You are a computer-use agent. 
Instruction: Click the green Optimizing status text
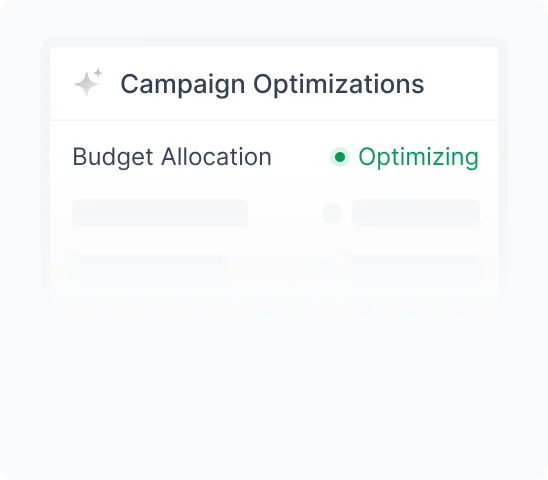418,157
